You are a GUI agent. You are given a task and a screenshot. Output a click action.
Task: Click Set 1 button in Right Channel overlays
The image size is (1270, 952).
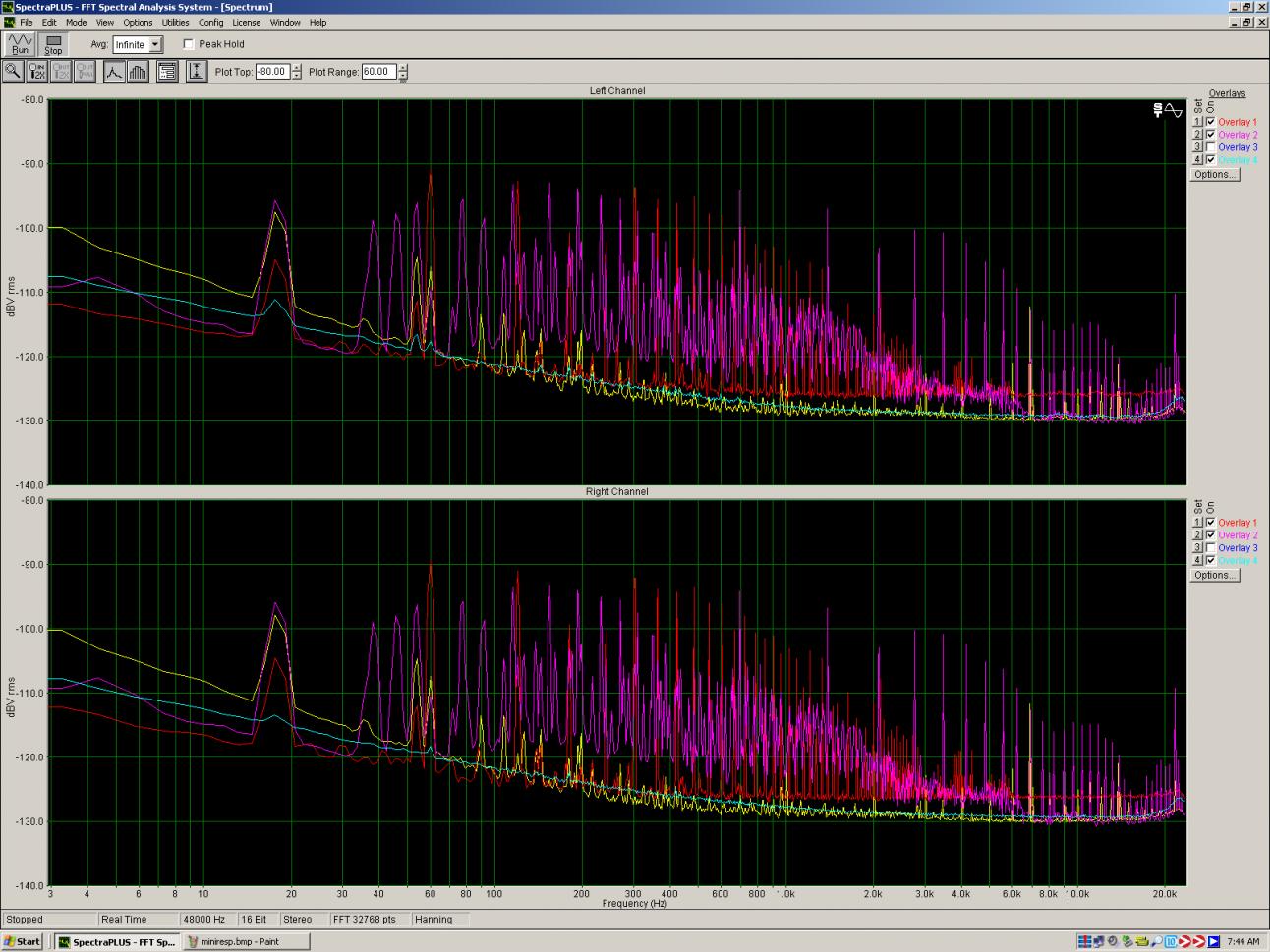(x=1198, y=523)
